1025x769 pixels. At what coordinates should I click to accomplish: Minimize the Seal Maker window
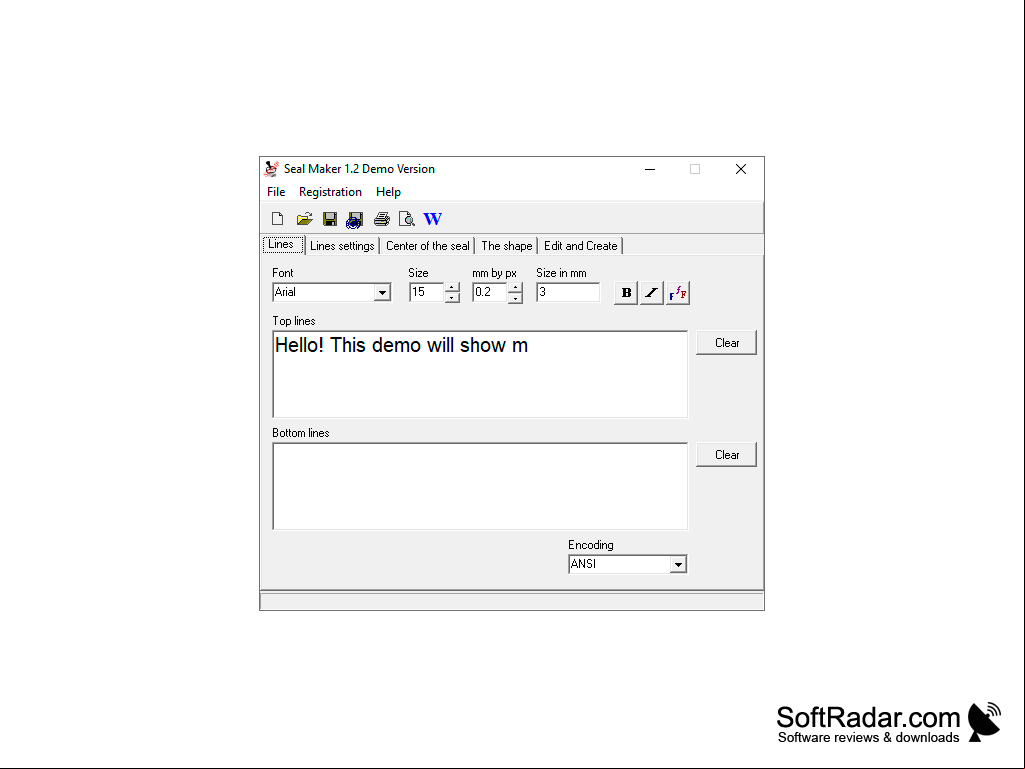tap(650, 169)
